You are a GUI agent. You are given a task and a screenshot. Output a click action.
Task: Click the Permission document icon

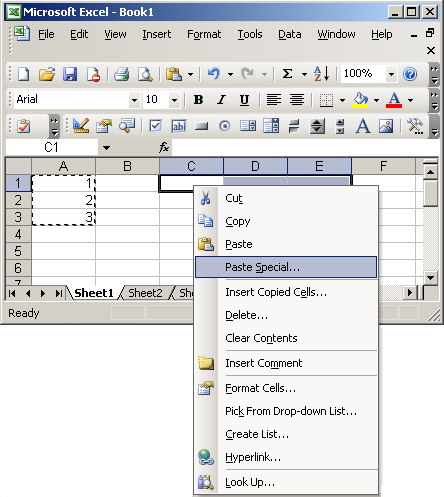(93, 74)
